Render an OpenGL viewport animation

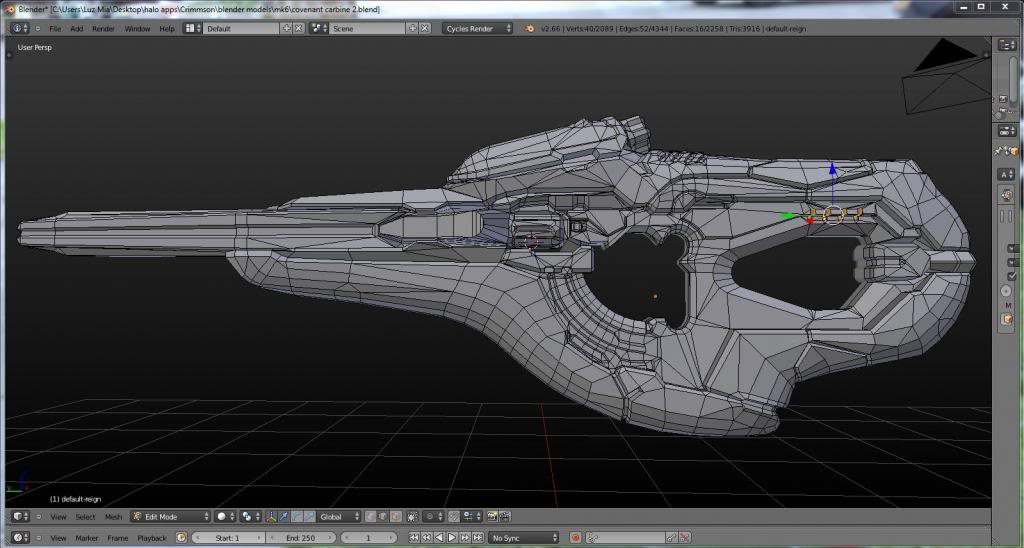[504, 517]
